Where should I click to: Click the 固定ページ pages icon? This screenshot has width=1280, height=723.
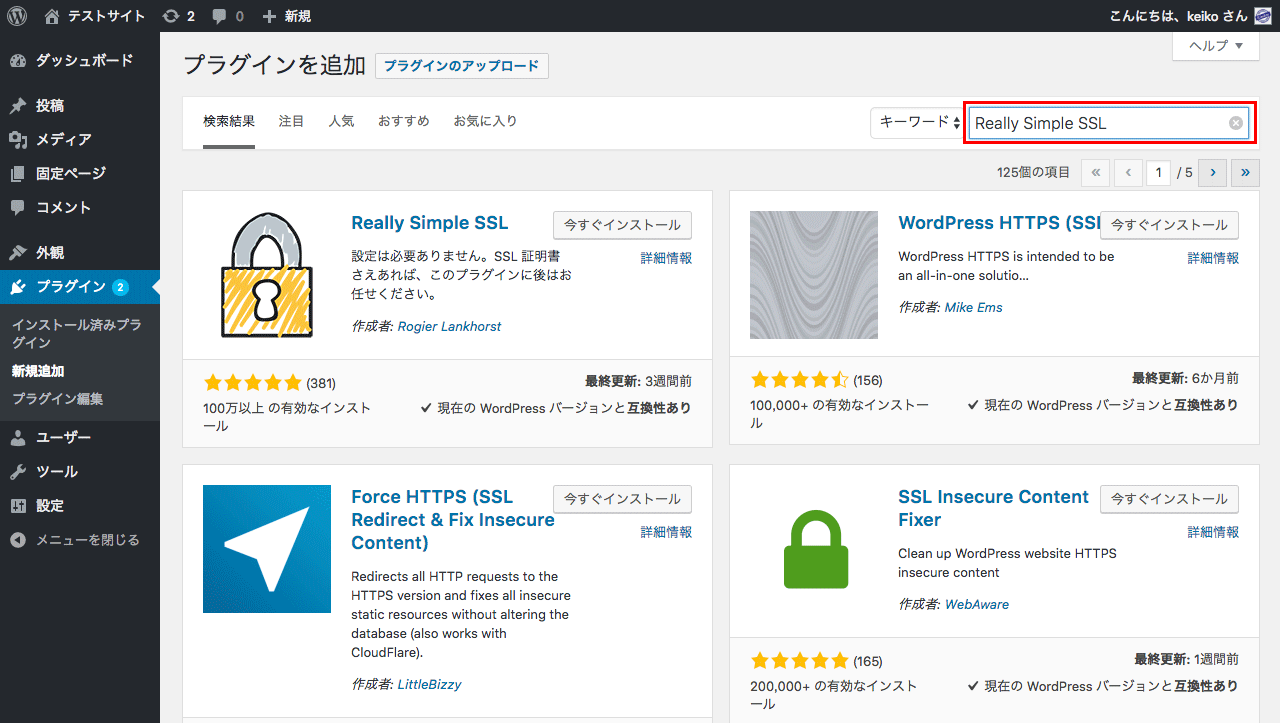(18, 174)
